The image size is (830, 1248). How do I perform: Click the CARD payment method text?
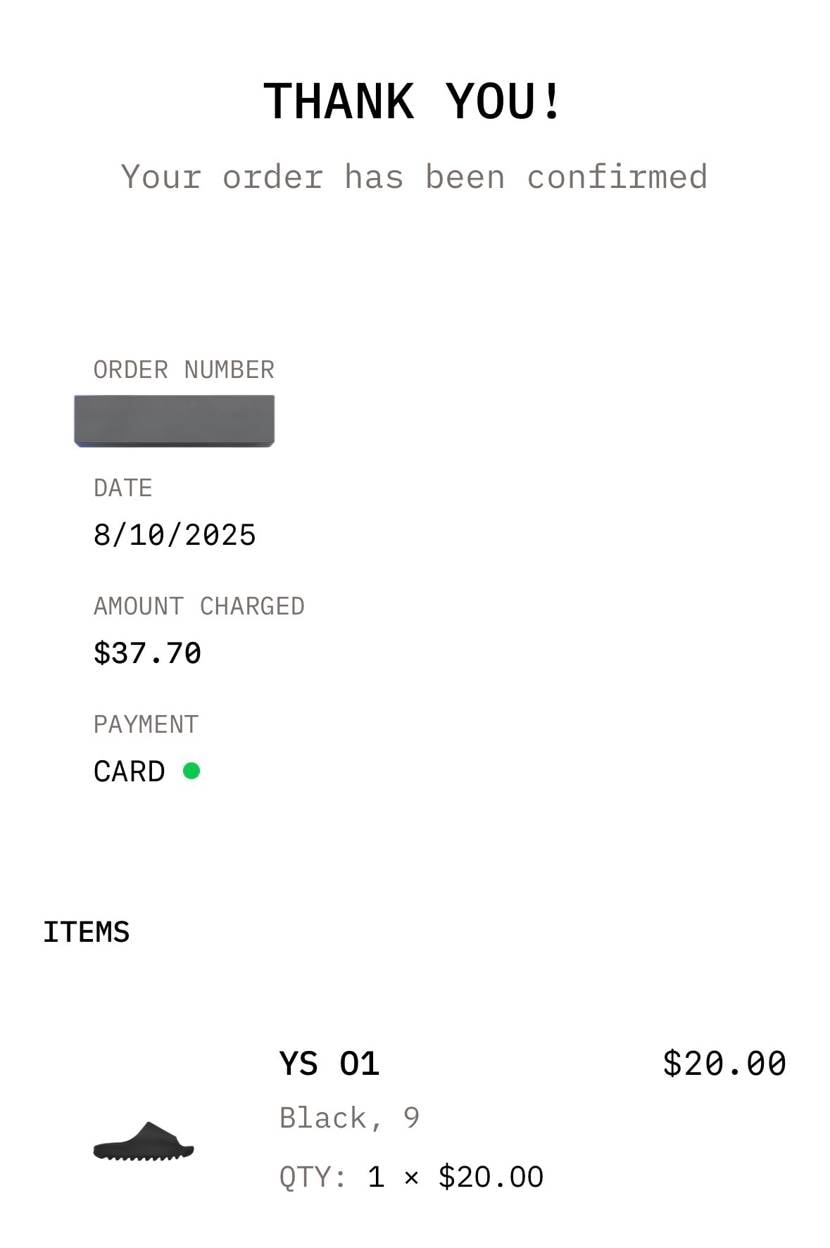click(129, 772)
